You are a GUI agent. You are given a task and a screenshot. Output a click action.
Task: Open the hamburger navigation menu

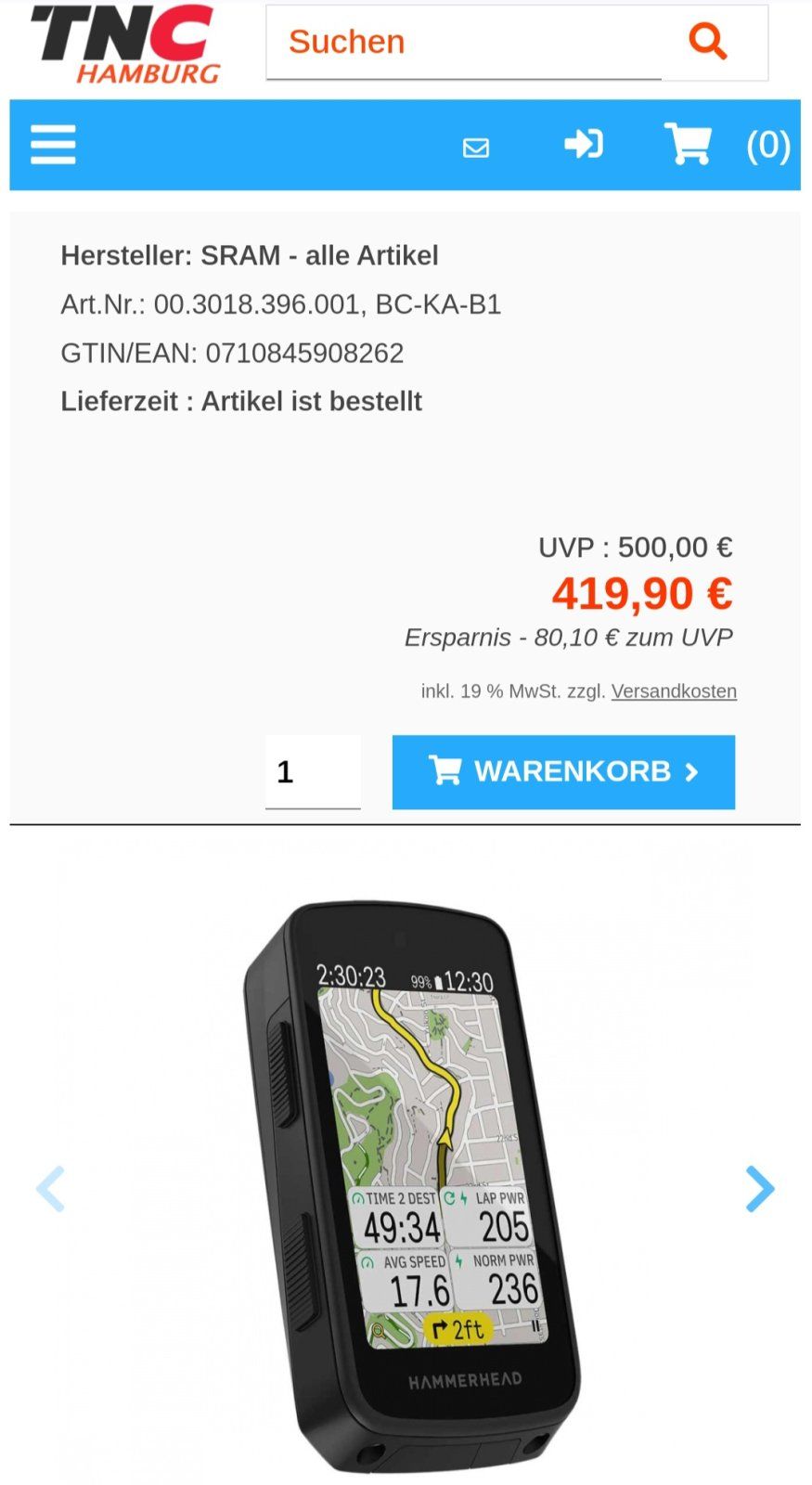click(53, 146)
